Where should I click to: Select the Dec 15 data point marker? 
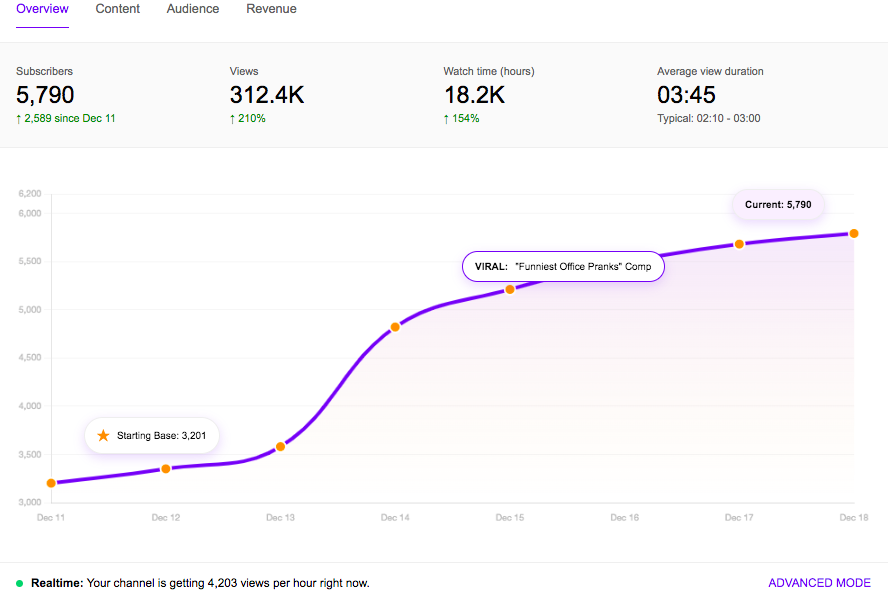[x=510, y=289]
